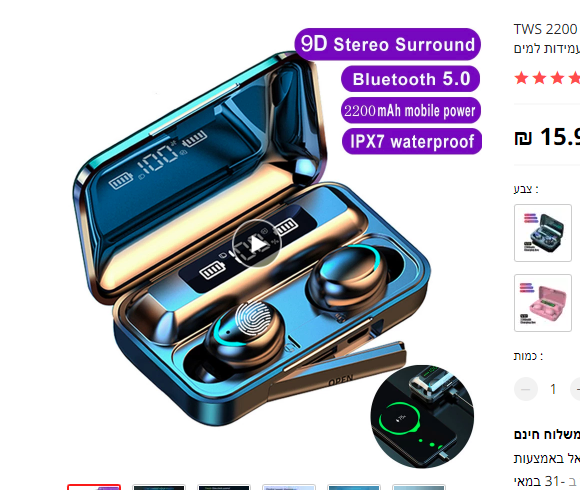This screenshot has width=580, height=490.
Task: Open the fourth gallery thumbnail
Action: click(289, 487)
